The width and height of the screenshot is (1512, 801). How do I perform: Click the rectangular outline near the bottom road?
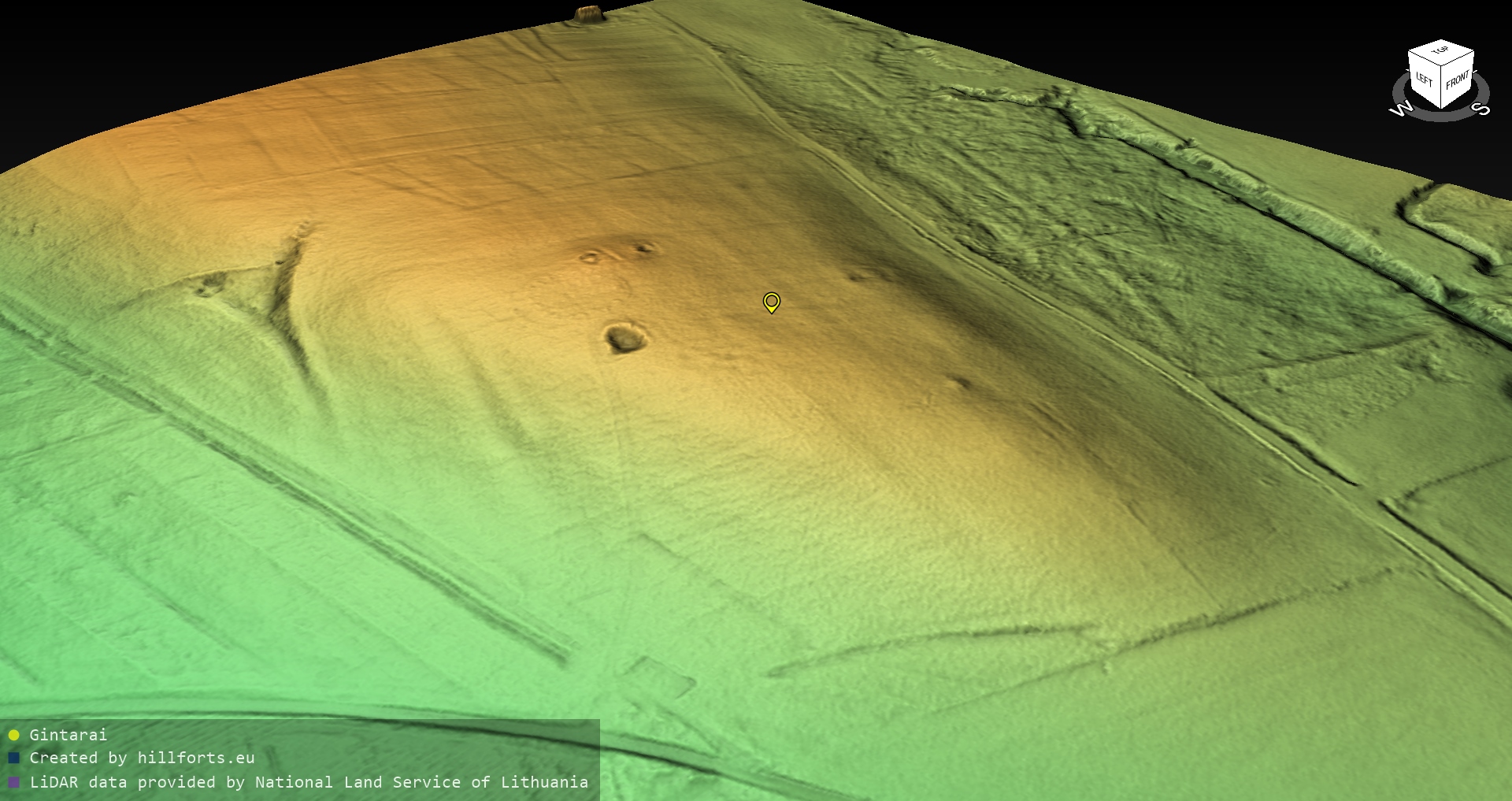658,679
